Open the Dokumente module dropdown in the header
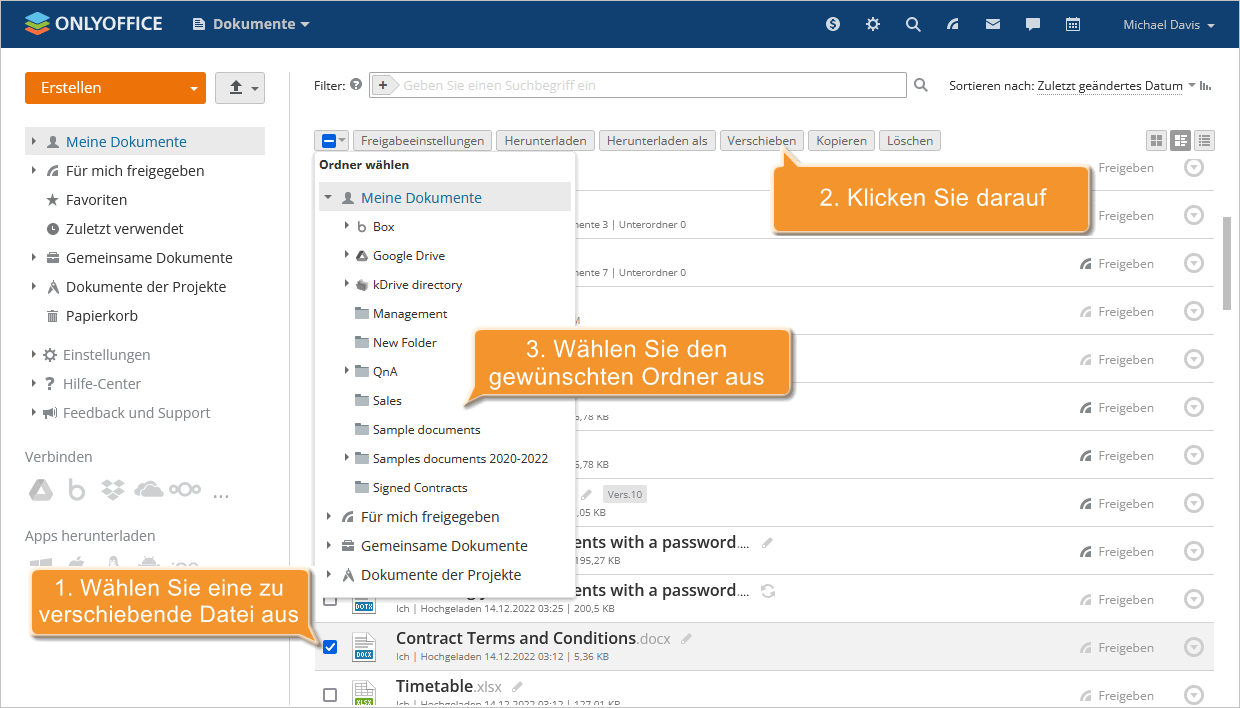The height and width of the screenshot is (708, 1240). click(252, 24)
